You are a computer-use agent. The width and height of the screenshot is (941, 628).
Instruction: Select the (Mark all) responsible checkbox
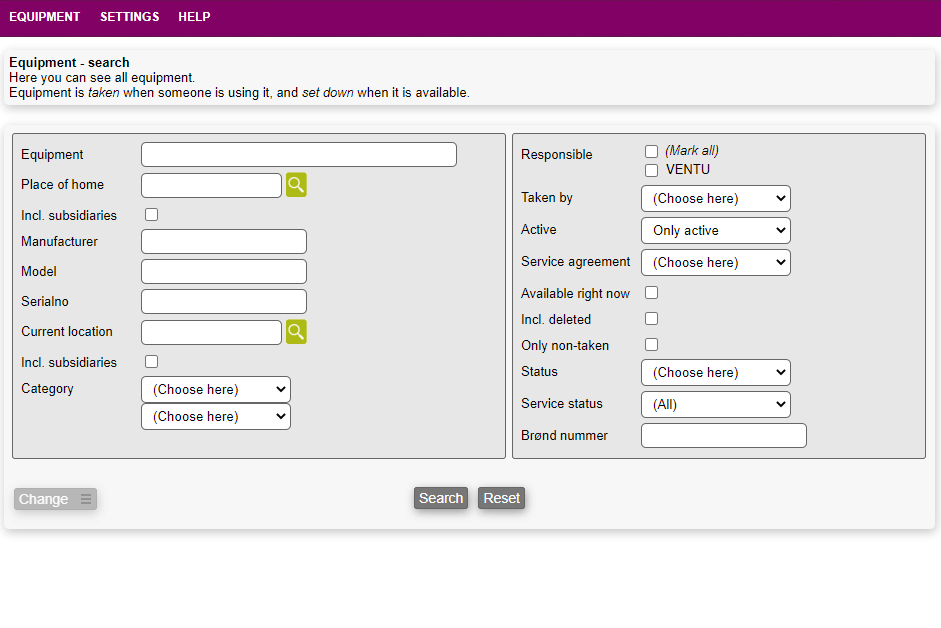coord(651,151)
